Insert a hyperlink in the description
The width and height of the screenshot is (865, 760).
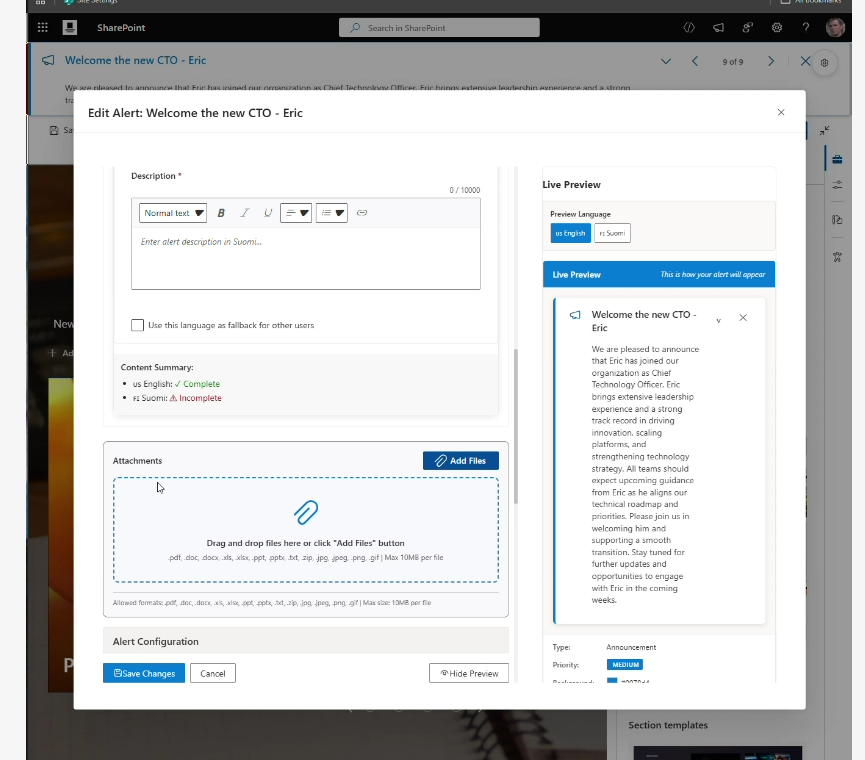click(x=362, y=213)
